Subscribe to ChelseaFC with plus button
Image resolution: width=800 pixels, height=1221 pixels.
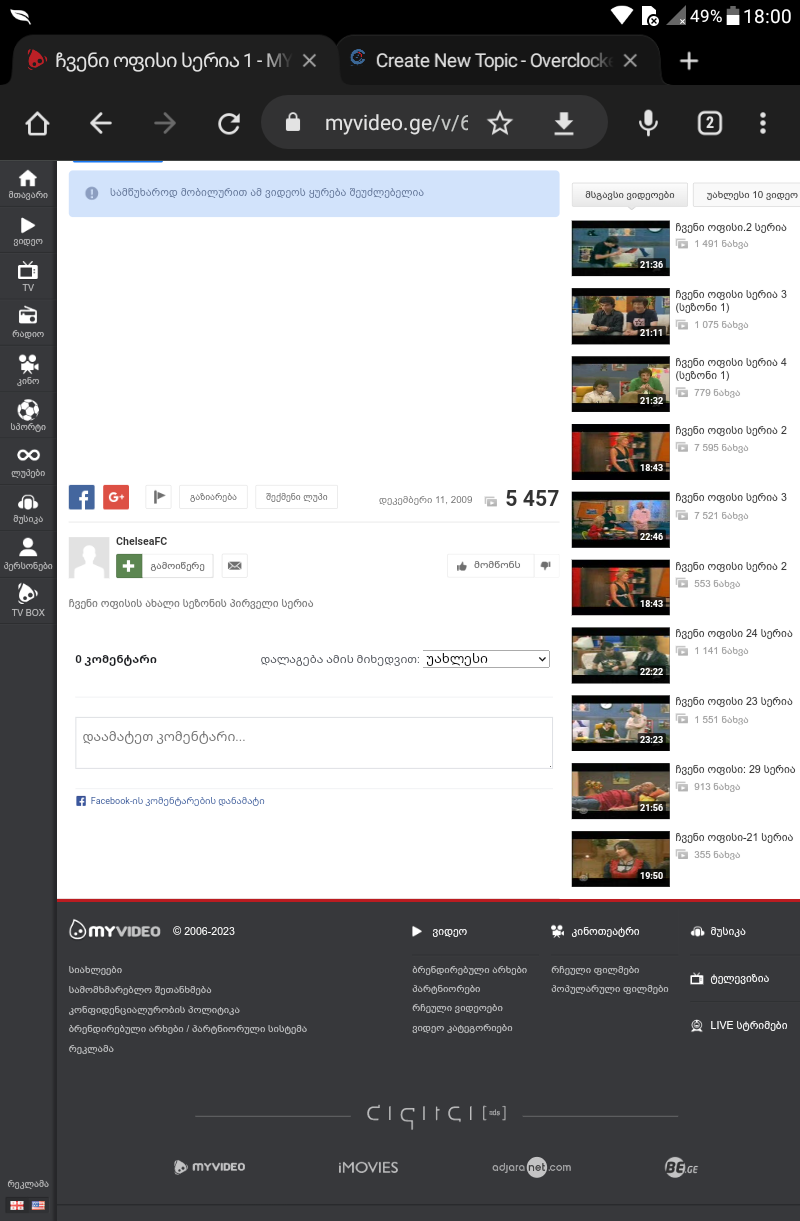tap(129, 566)
